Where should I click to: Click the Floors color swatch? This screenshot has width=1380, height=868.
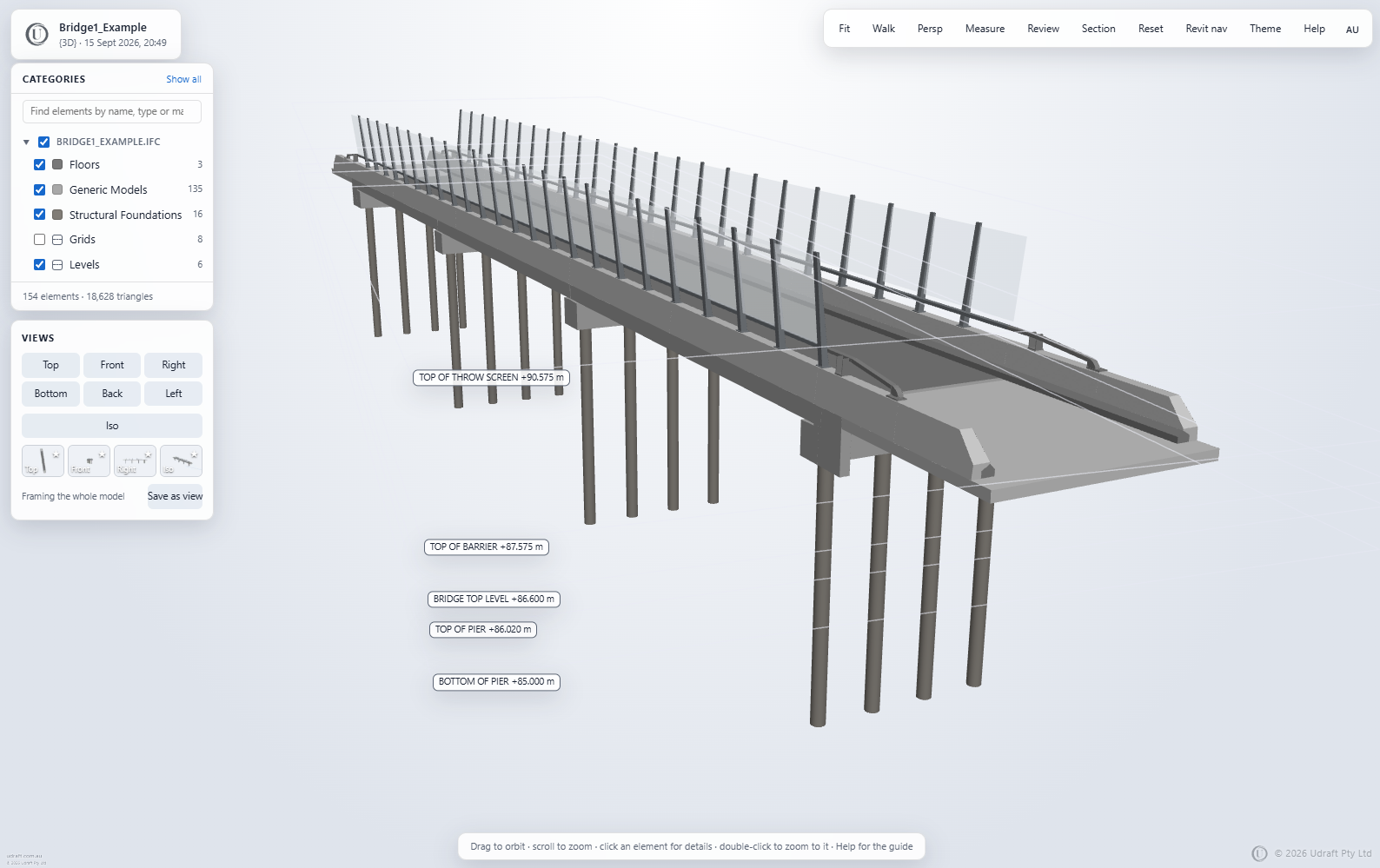(x=57, y=165)
